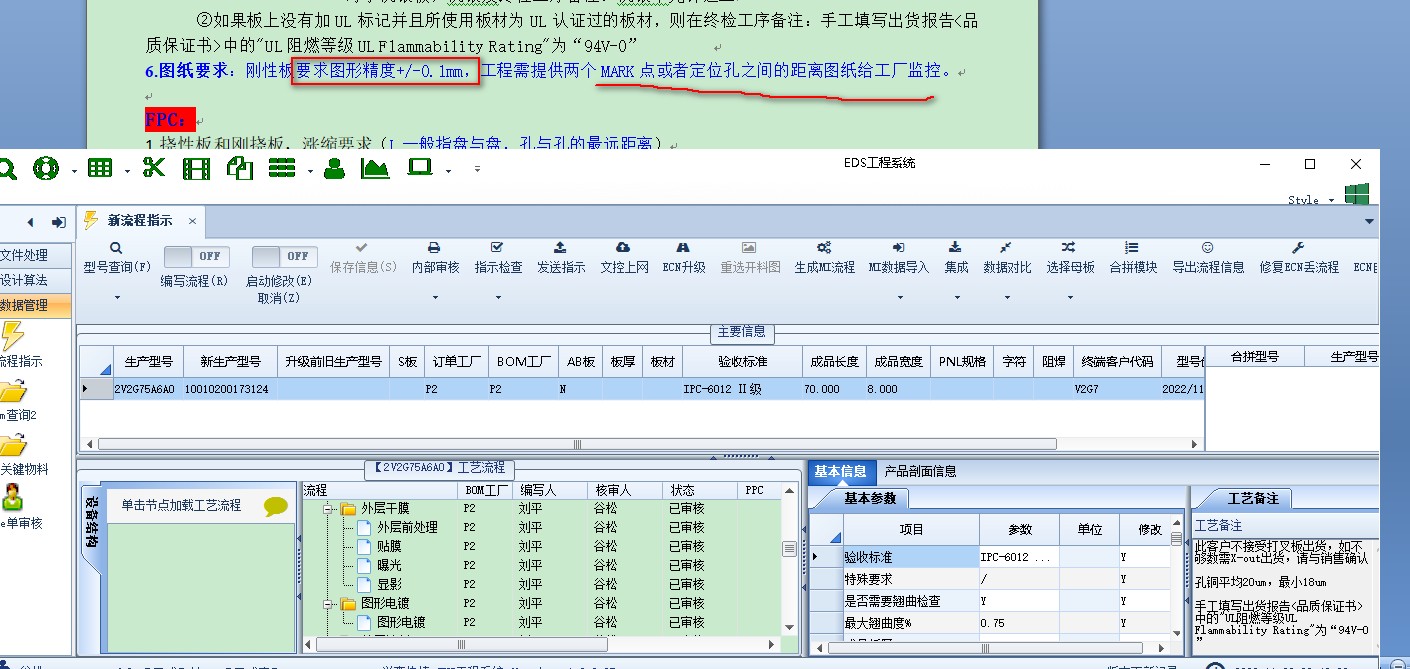Collapse the 外层干膜 tree node

(x=327, y=508)
